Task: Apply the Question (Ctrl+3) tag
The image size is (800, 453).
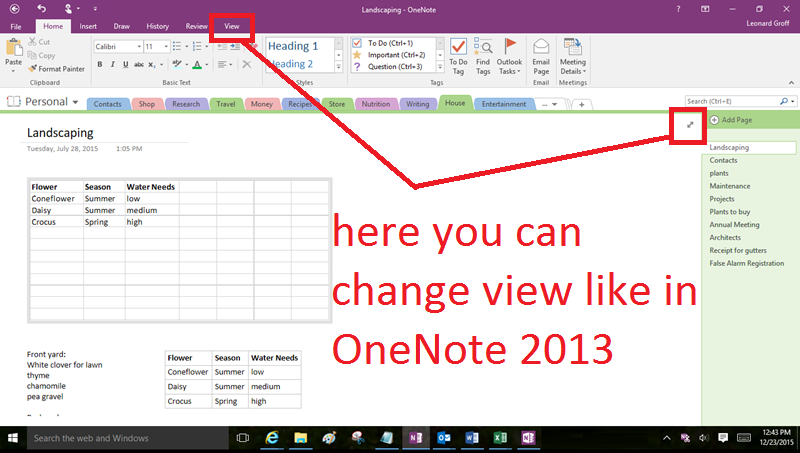Action: click(x=388, y=66)
